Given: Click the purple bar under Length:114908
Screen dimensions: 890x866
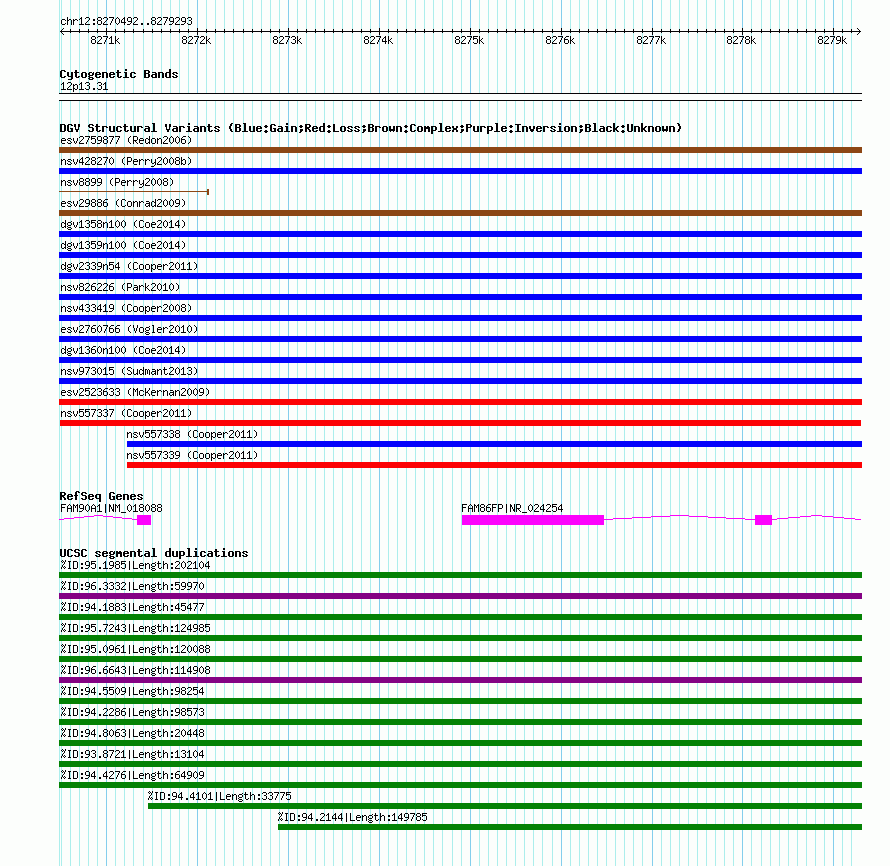Looking at the screenshot, I should [460, 680].
